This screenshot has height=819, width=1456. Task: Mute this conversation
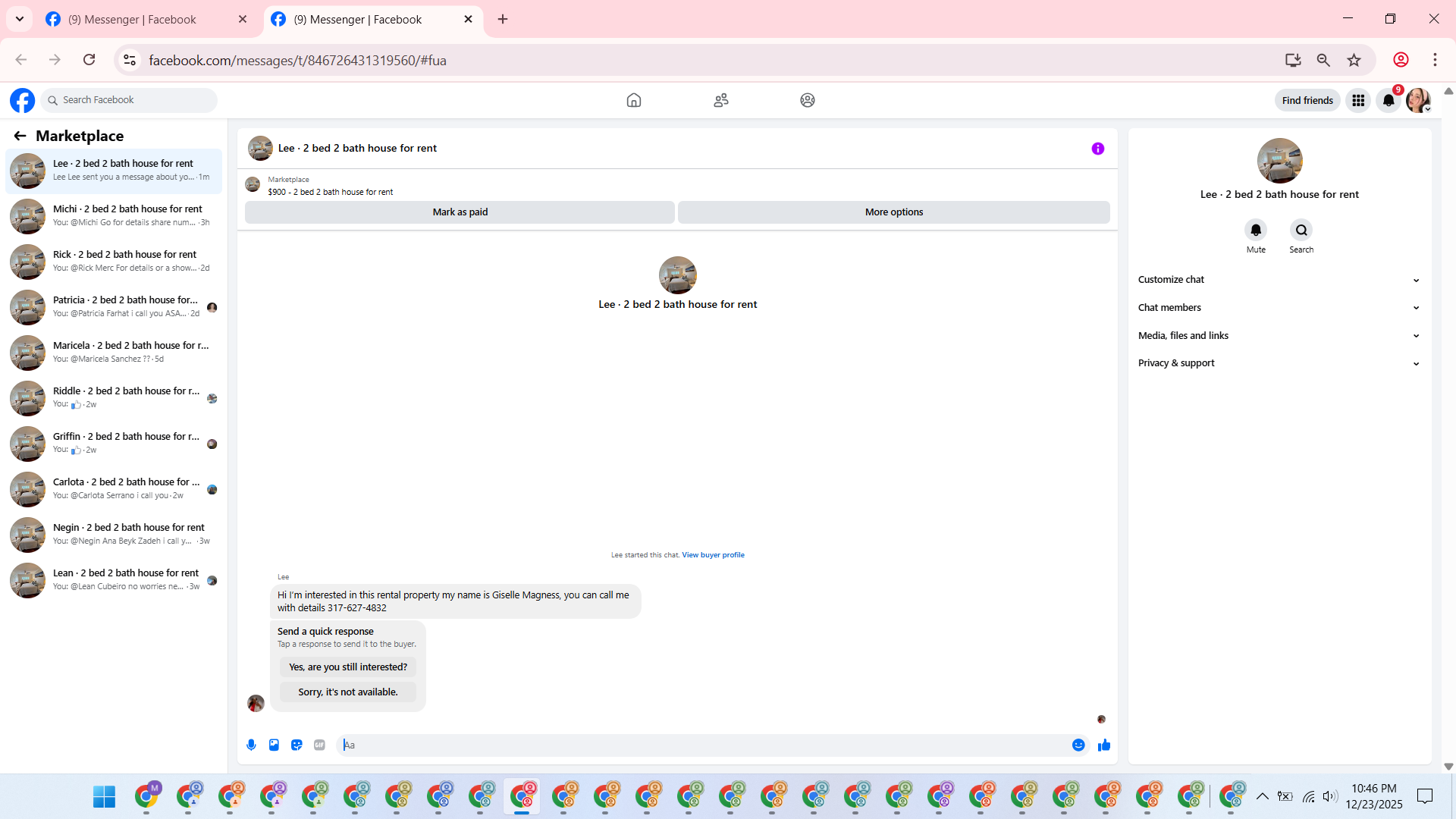coord(1255,231)
